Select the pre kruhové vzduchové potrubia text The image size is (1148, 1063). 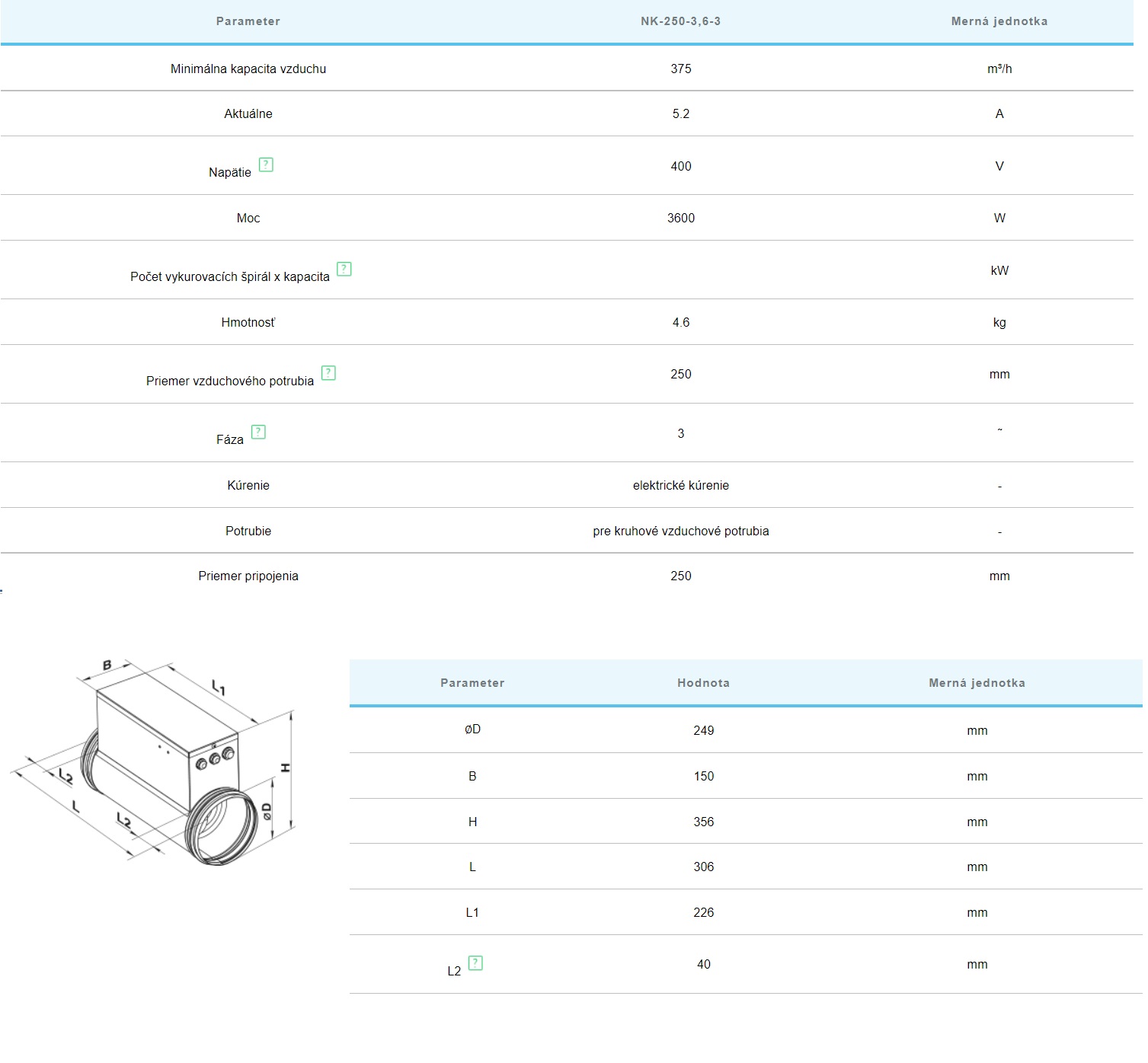[x=680, y=531]
